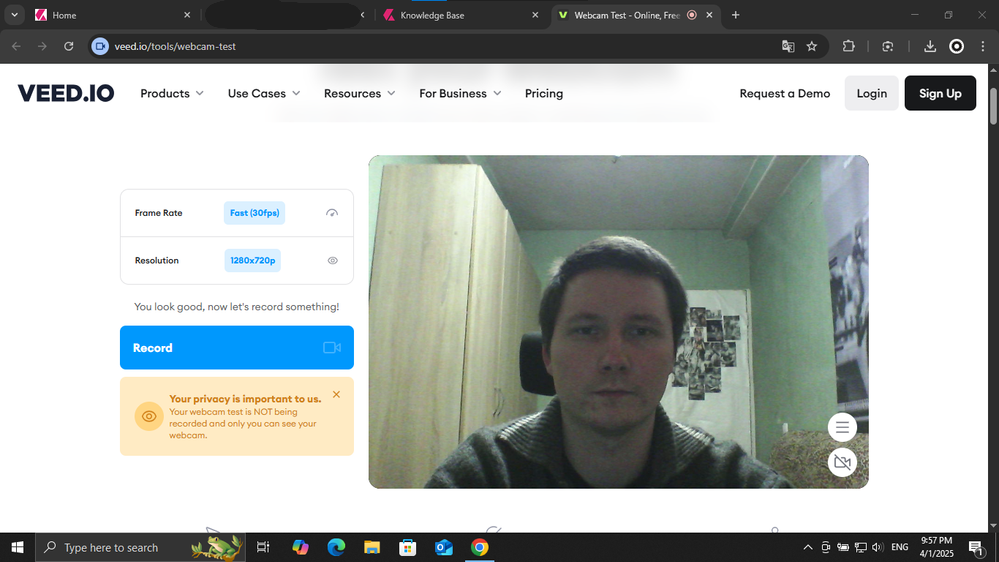Viewport: 999px width, 562px height.
Task: Click the translate page icon
Action: click(788, 46)
